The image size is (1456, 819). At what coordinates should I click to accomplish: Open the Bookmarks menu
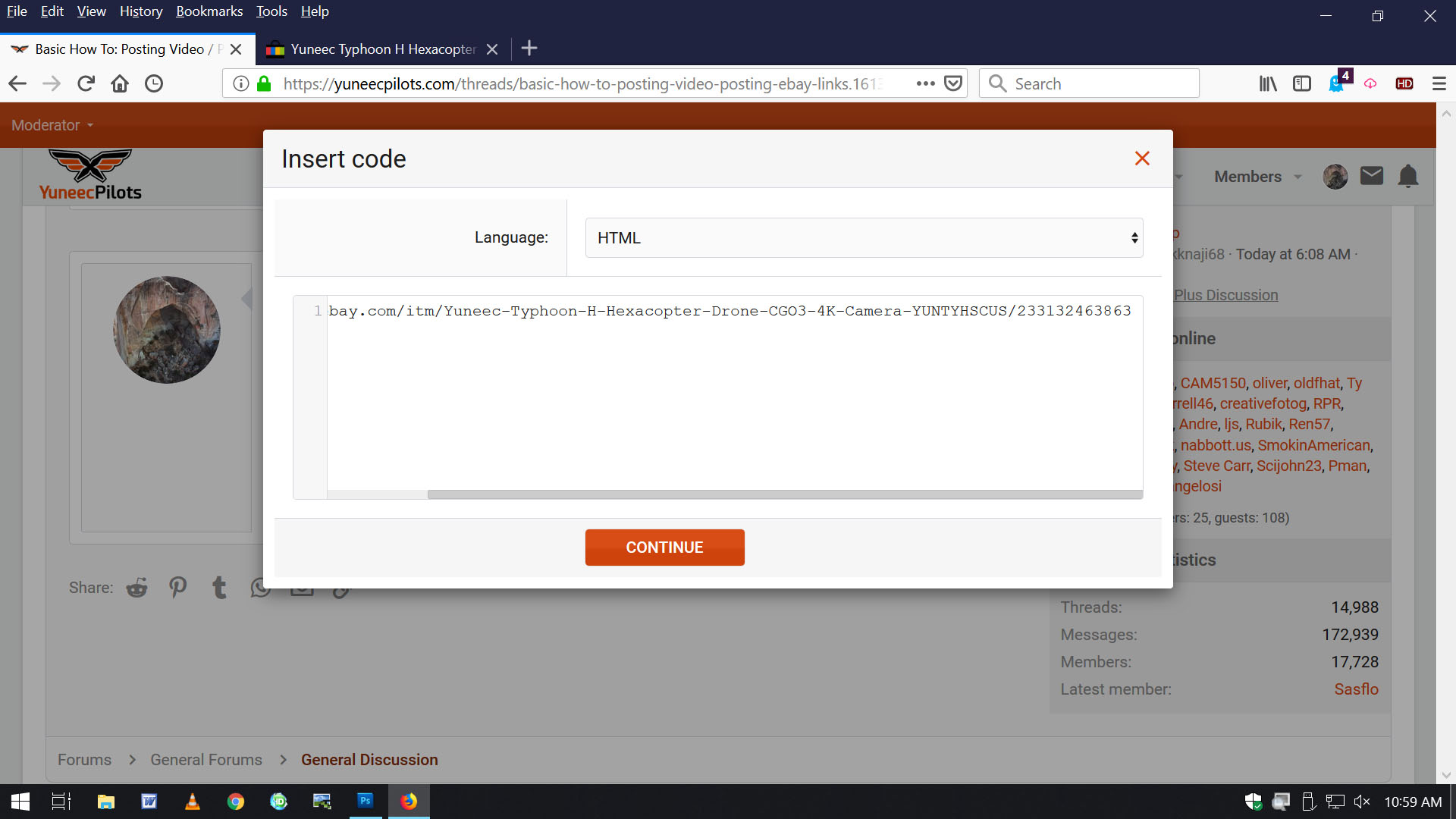209,11
